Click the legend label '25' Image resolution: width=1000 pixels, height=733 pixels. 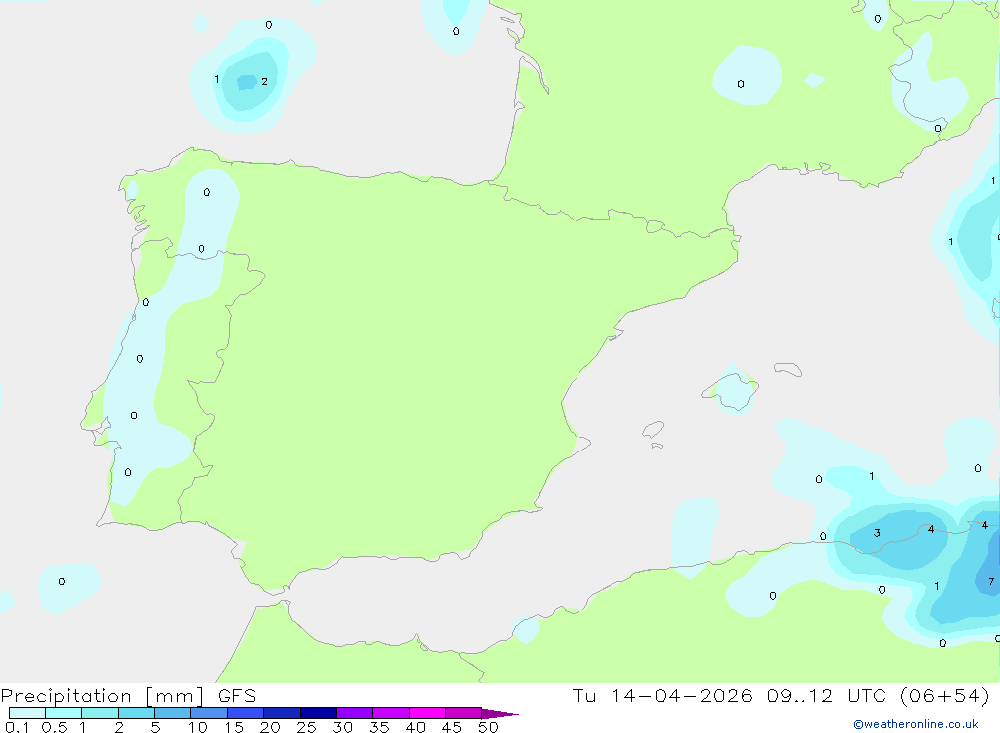point(306,727)
